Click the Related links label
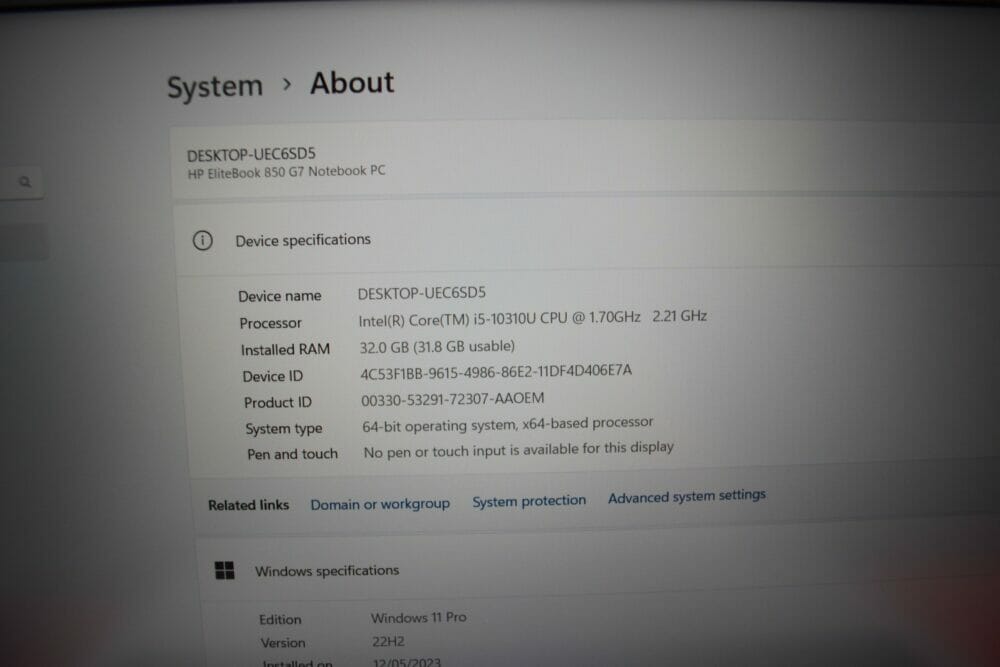Viewport: 1000px width, 667px height. 248,505
